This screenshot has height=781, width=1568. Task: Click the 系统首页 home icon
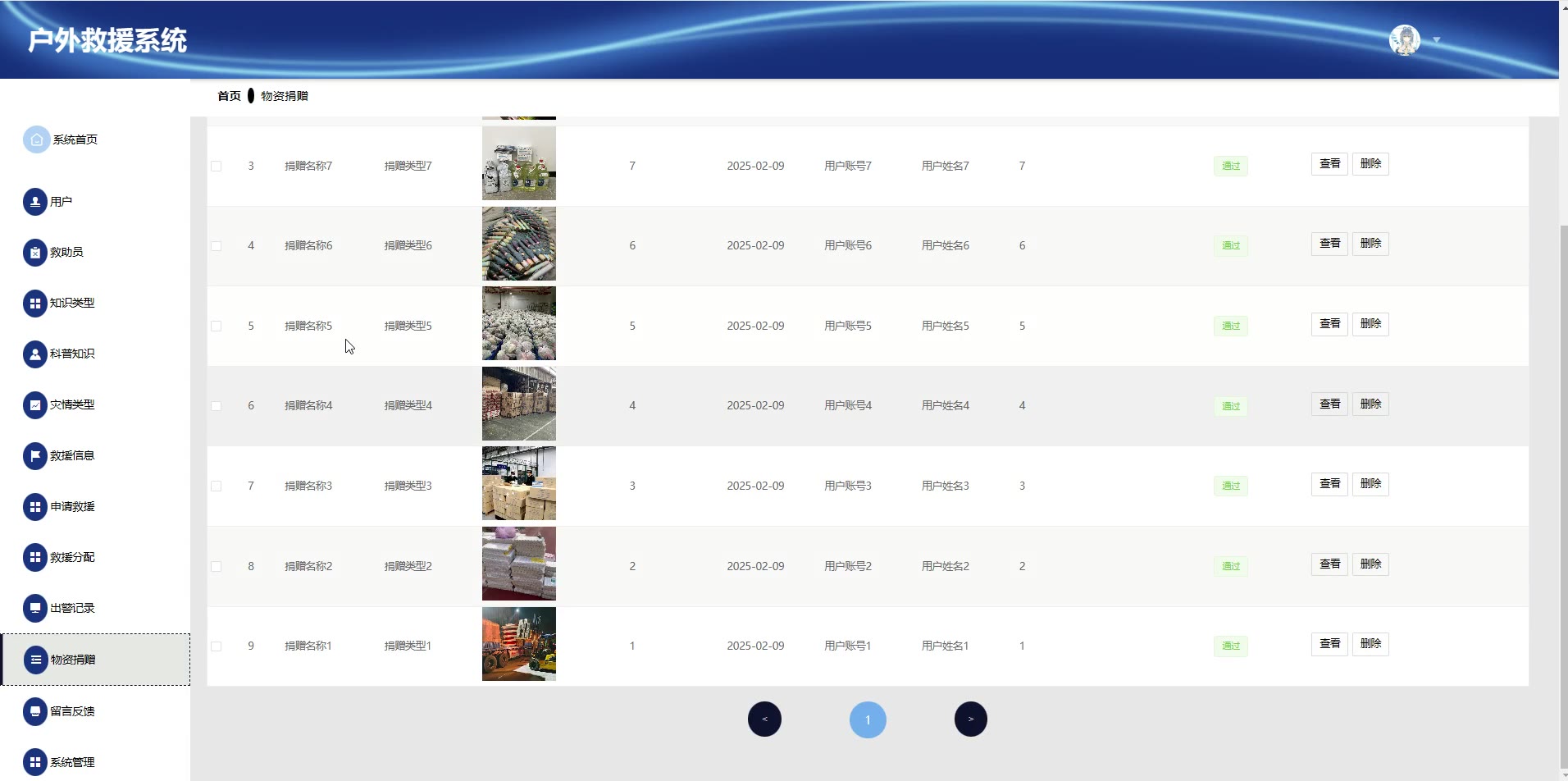point(36,139)
